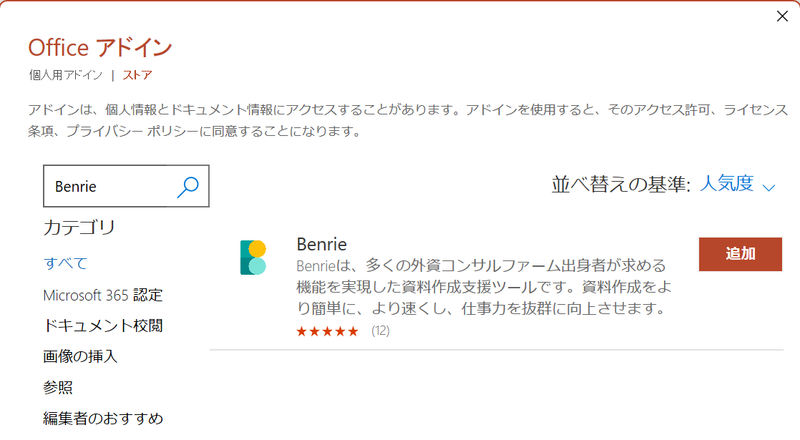The height and width of the screenshot is (440, 800).
Task: Select the ドキュメント校閲 category
Action: click(103, 326)
